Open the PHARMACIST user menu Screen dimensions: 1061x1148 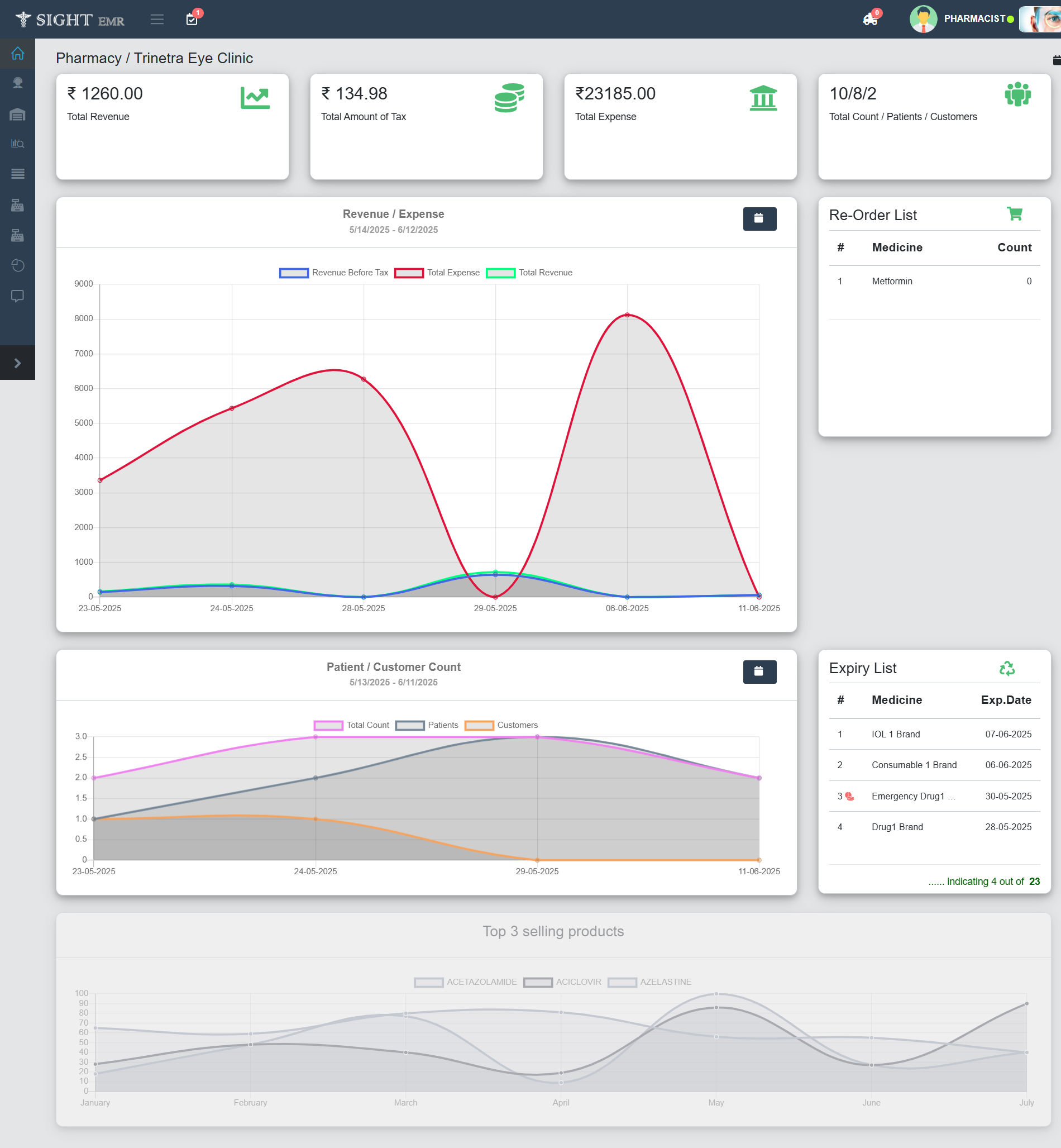(974, 19)
